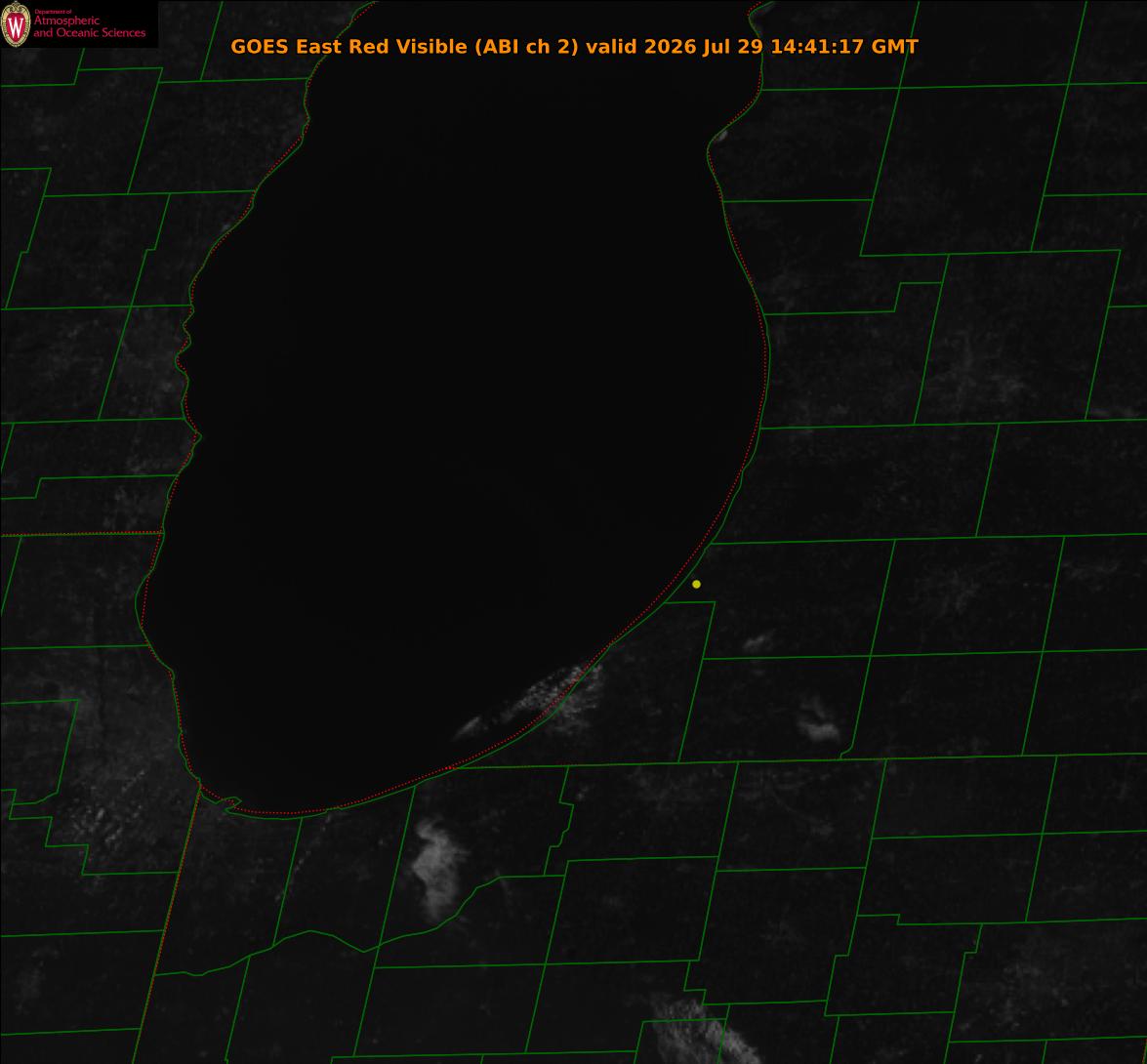Click the harbor notch on the southern lakeshore
Screen dimensions: 1147x1064
pos(231,803)
